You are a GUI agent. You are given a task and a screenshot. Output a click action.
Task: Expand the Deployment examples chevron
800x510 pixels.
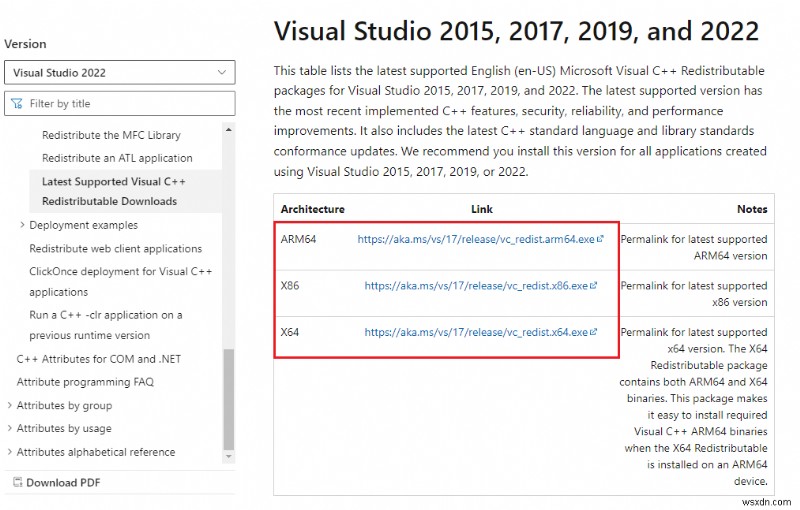click(x=22, y=225)
